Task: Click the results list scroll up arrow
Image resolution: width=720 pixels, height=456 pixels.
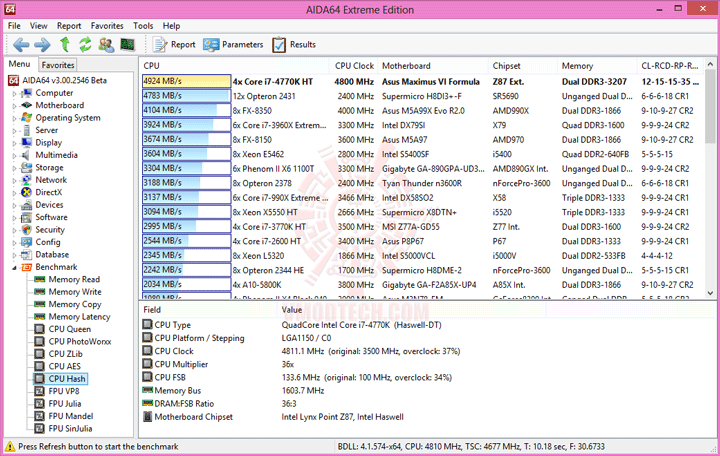Action: coord(710,65)
